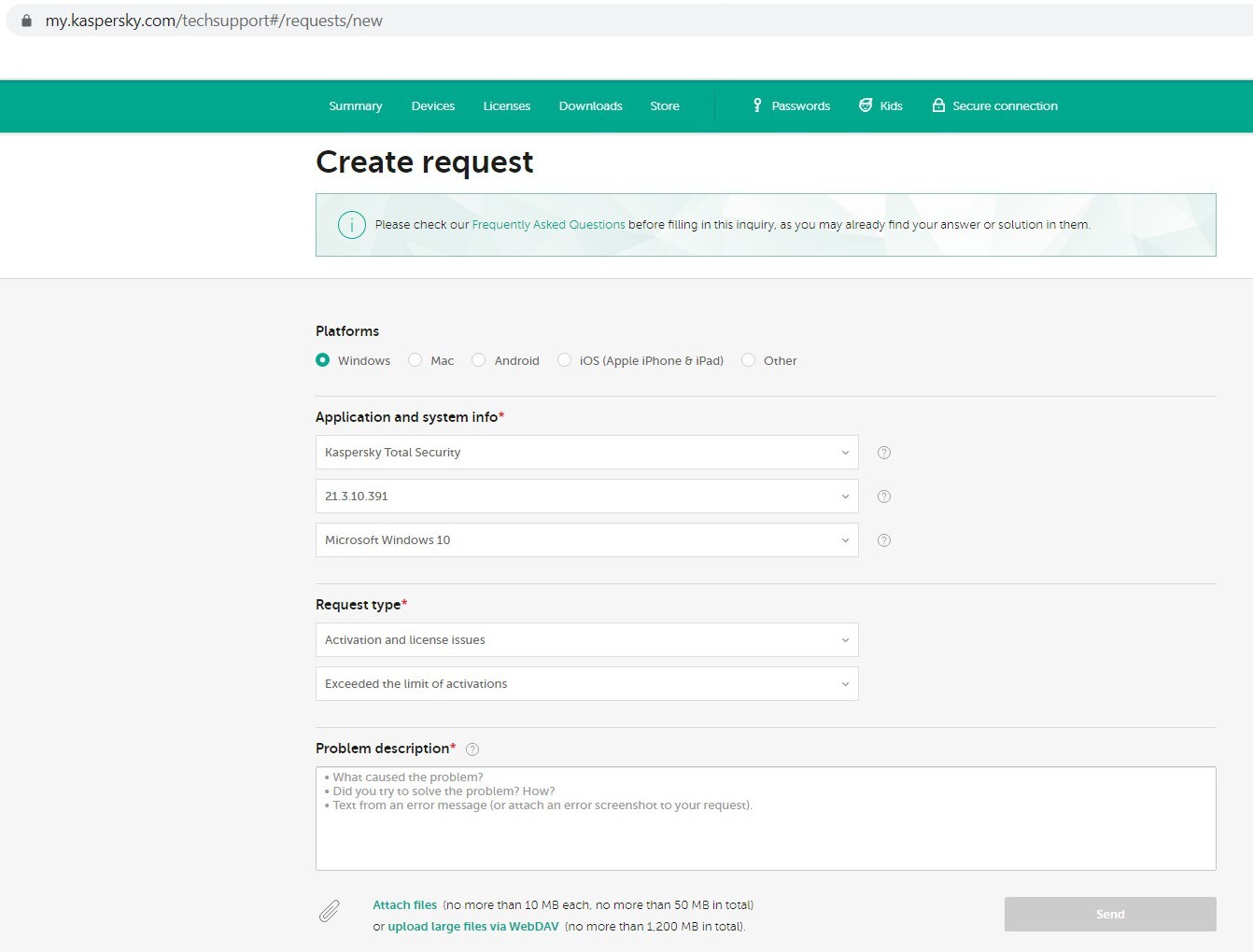Image resolution: width=1253 pixels, height=952 pixels.
Task: Open the Frequently Asked Questions link
Action: 549,225
